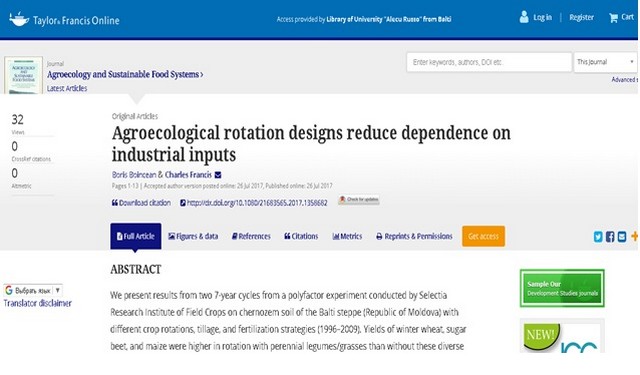Open the Citations tab
The height and width of the screenshot is (375, 640).
[301, 236]
